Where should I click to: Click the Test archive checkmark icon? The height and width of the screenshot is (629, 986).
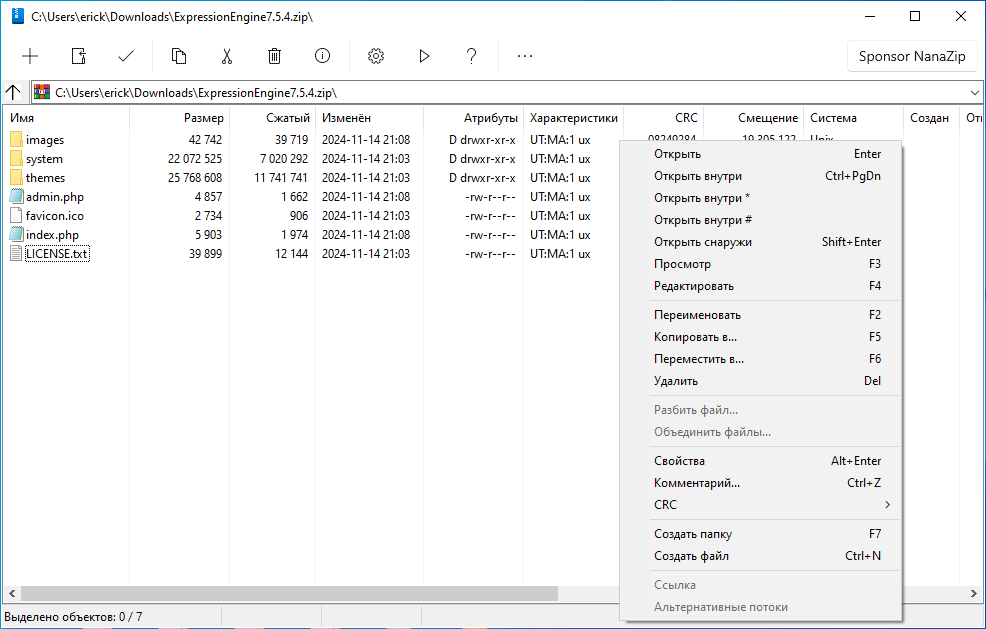[x=126, y=56]
